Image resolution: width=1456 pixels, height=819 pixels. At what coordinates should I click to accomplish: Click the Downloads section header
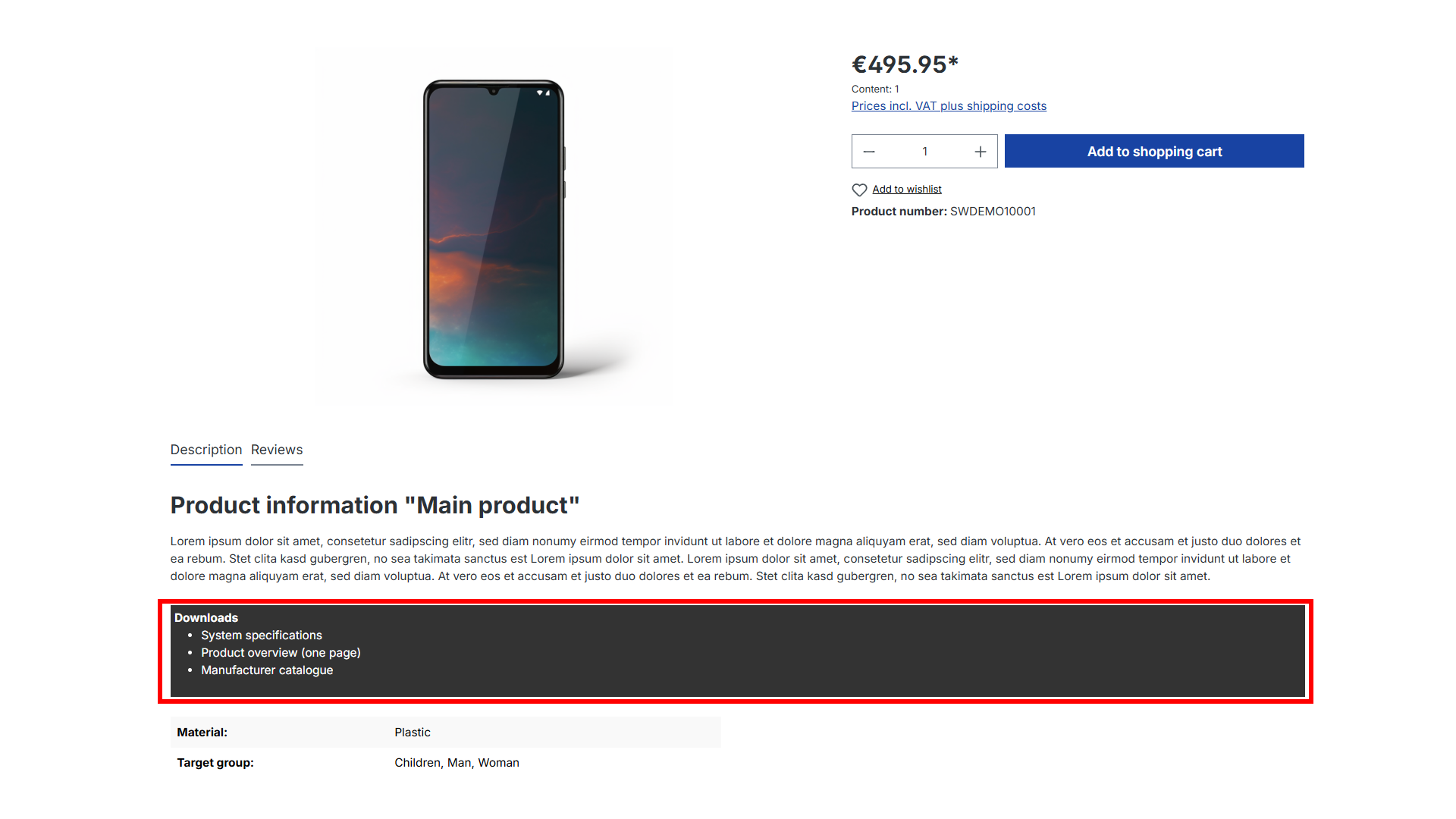tap(208, 619)
